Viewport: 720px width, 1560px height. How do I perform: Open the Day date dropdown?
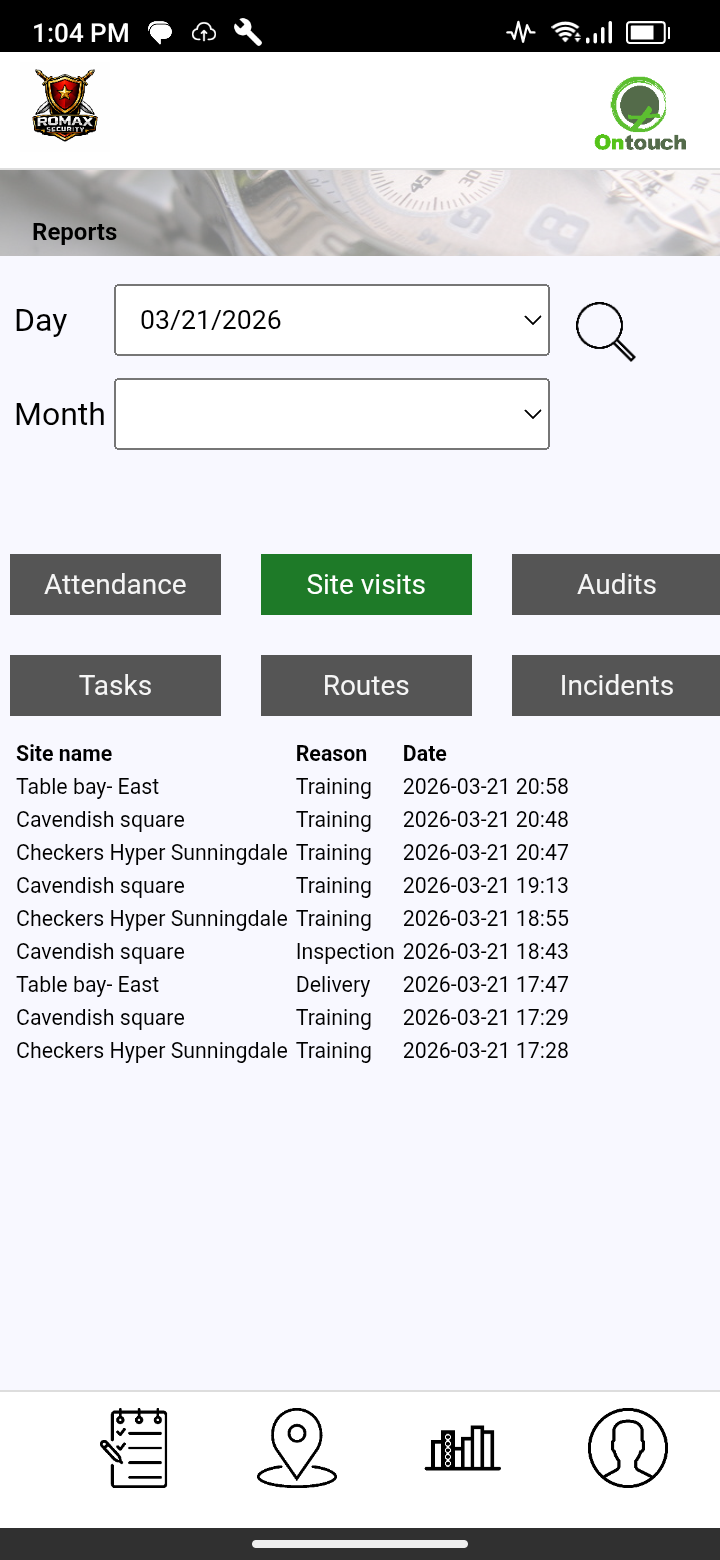[x=332, y=320]
